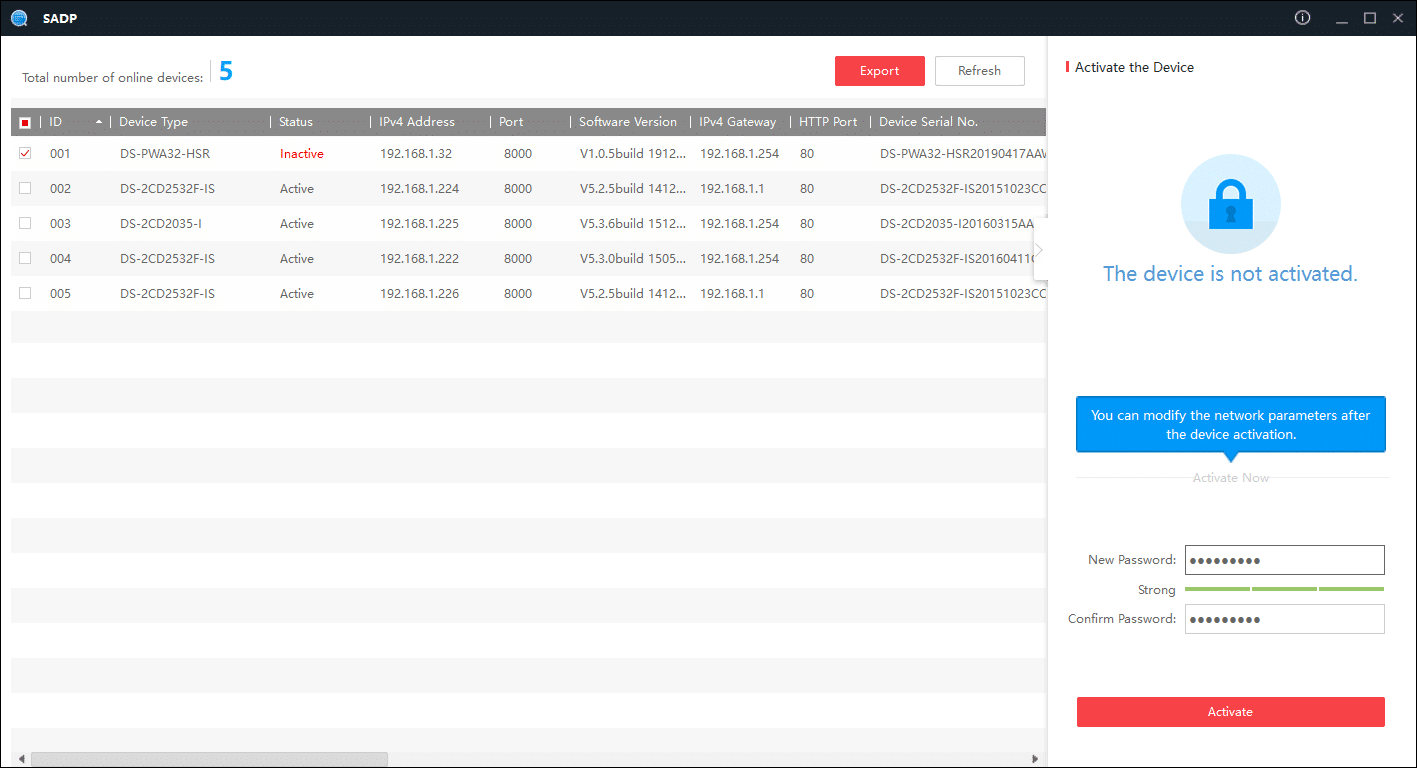The image size is (1417, 768).
Task: Select checkbox for device 005
Action: [x=25, y=294]
